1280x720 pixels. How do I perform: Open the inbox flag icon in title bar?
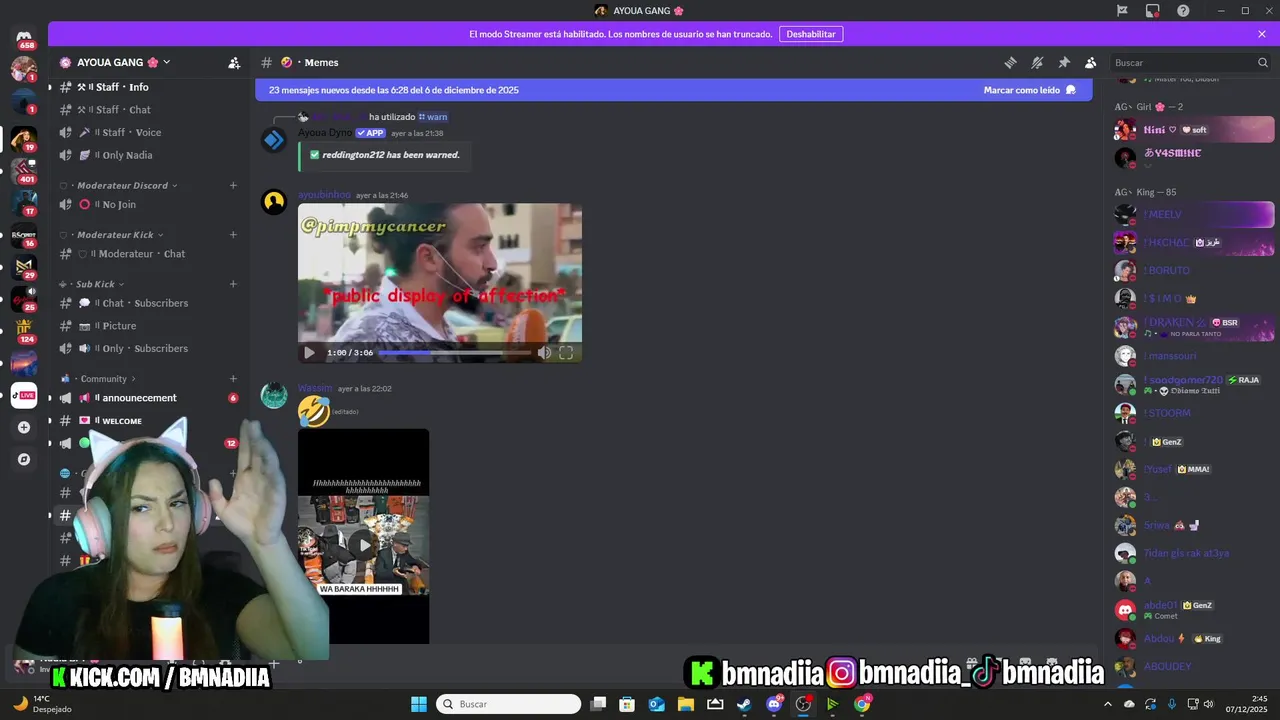point(1122,10)
